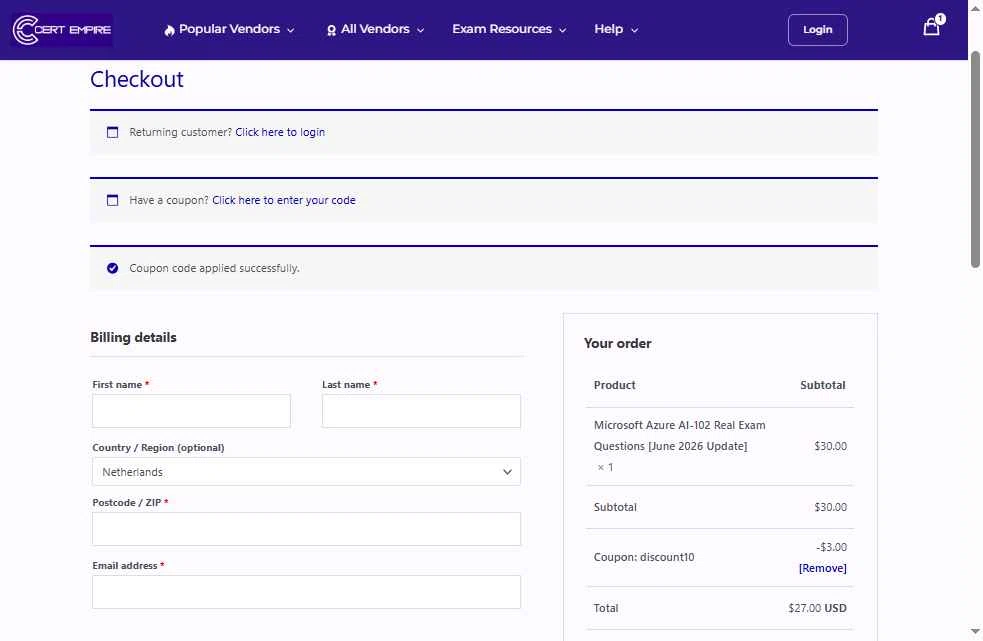Click the 'Your order' heading

coord(618,344)
